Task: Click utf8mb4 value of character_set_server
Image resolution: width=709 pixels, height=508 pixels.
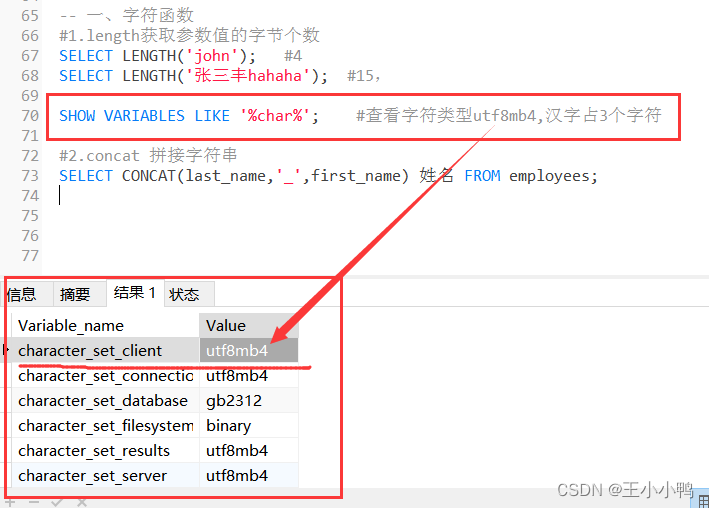Action: tap(249, 475)
